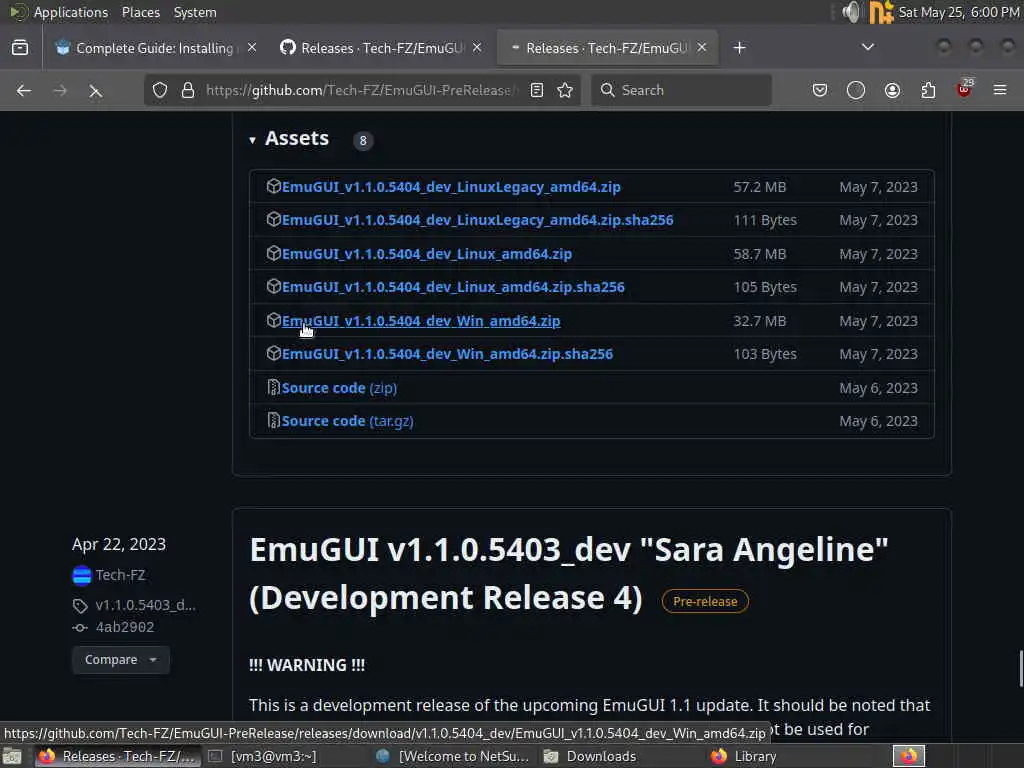Download LinuxLegacy_amd64.zip.sha256 checksum file

477,220
